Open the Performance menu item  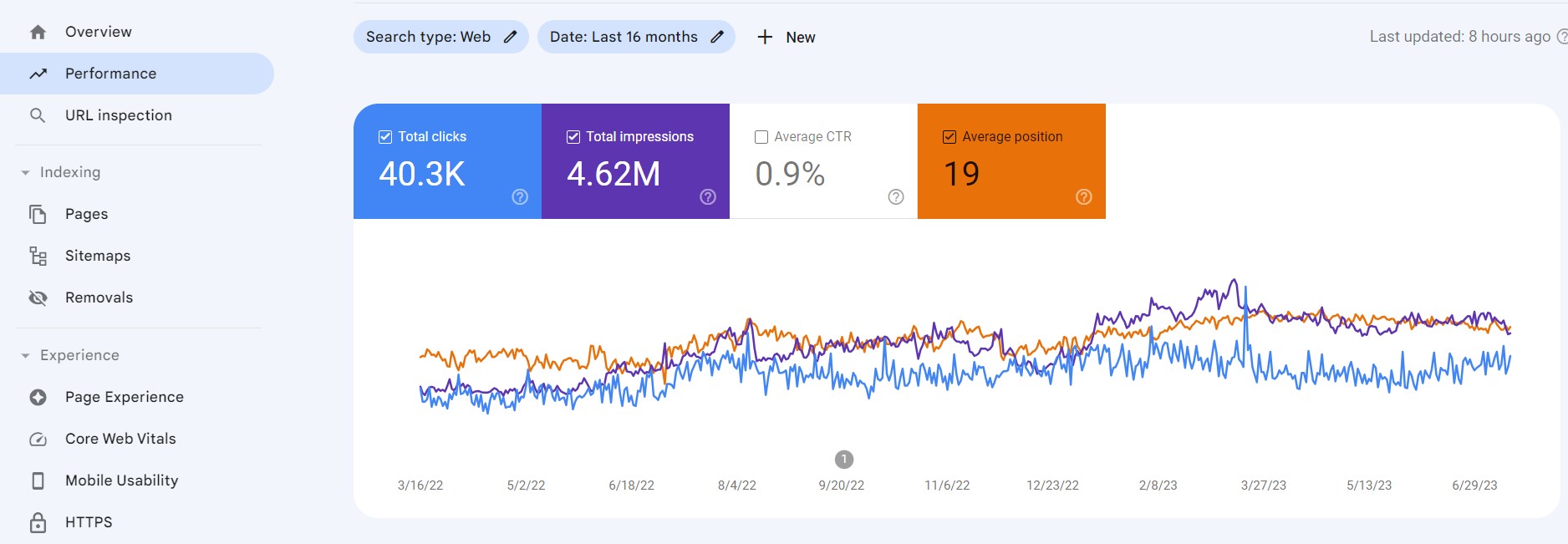[110, 74]
